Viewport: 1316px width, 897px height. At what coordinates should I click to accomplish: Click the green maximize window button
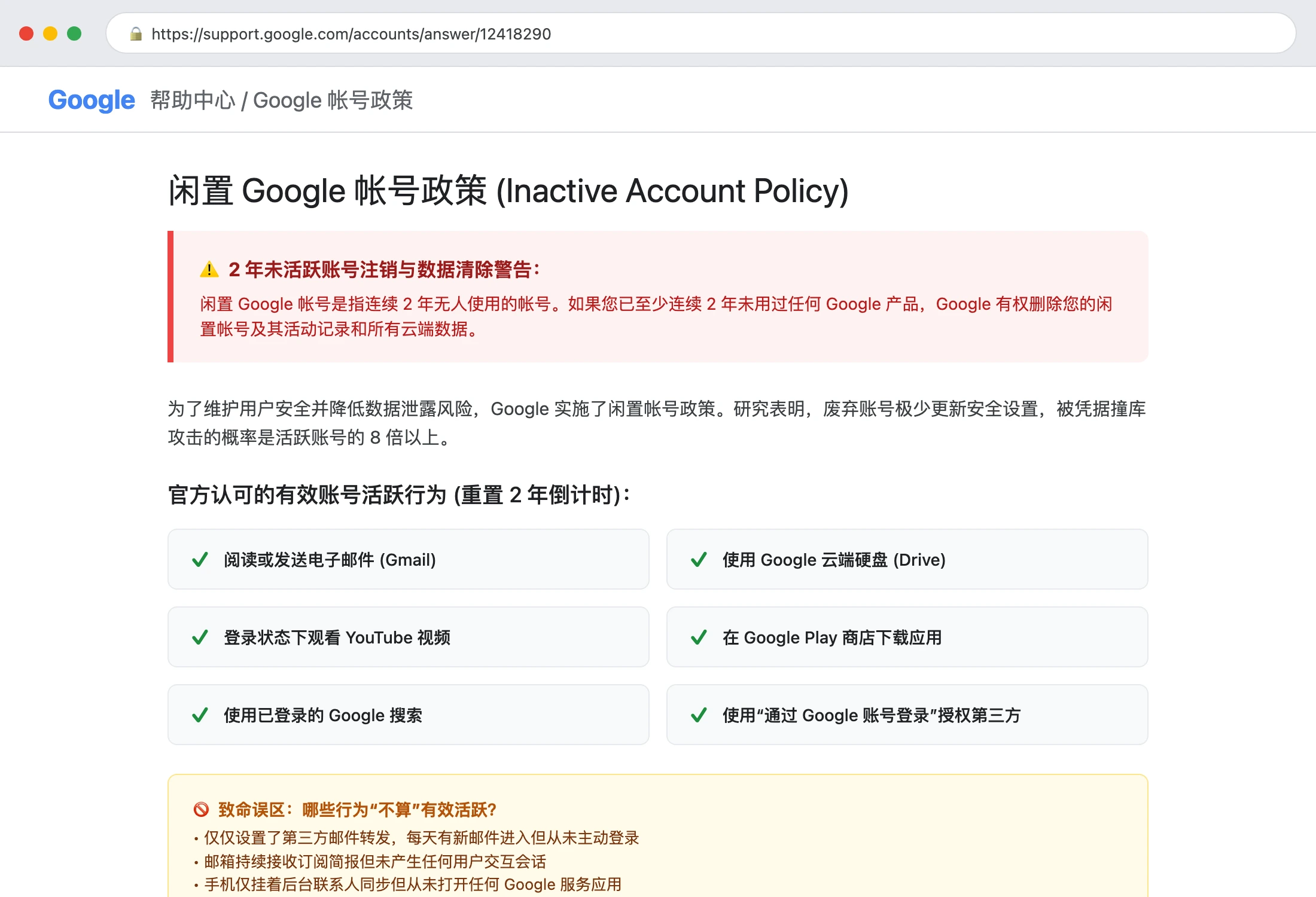coord(74,33)
